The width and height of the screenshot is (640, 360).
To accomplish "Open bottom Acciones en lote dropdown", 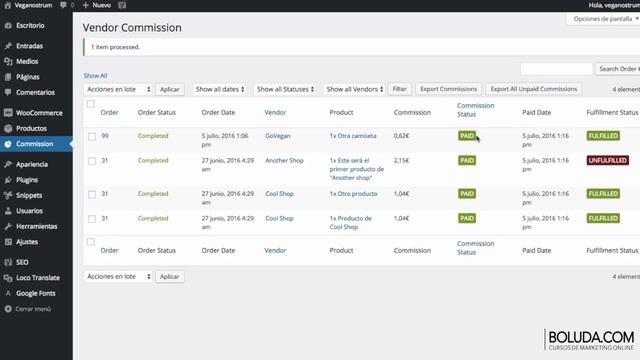I will pos(118,276).
